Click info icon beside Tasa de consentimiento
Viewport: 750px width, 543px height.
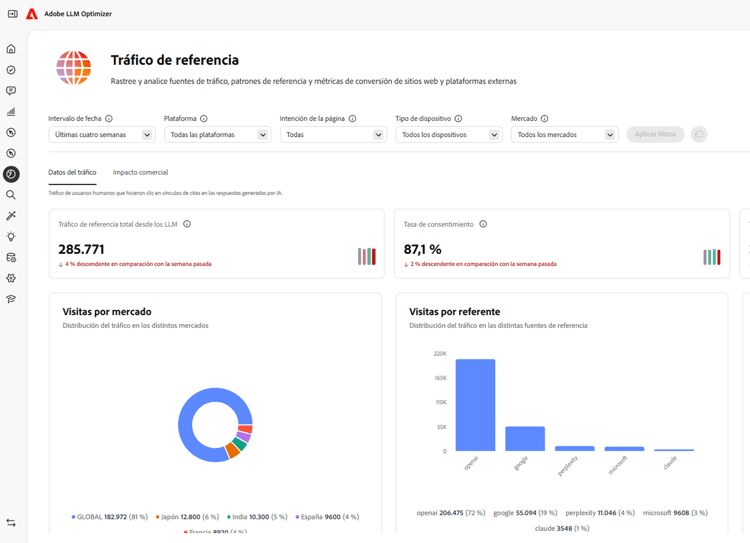coord(483,224)
